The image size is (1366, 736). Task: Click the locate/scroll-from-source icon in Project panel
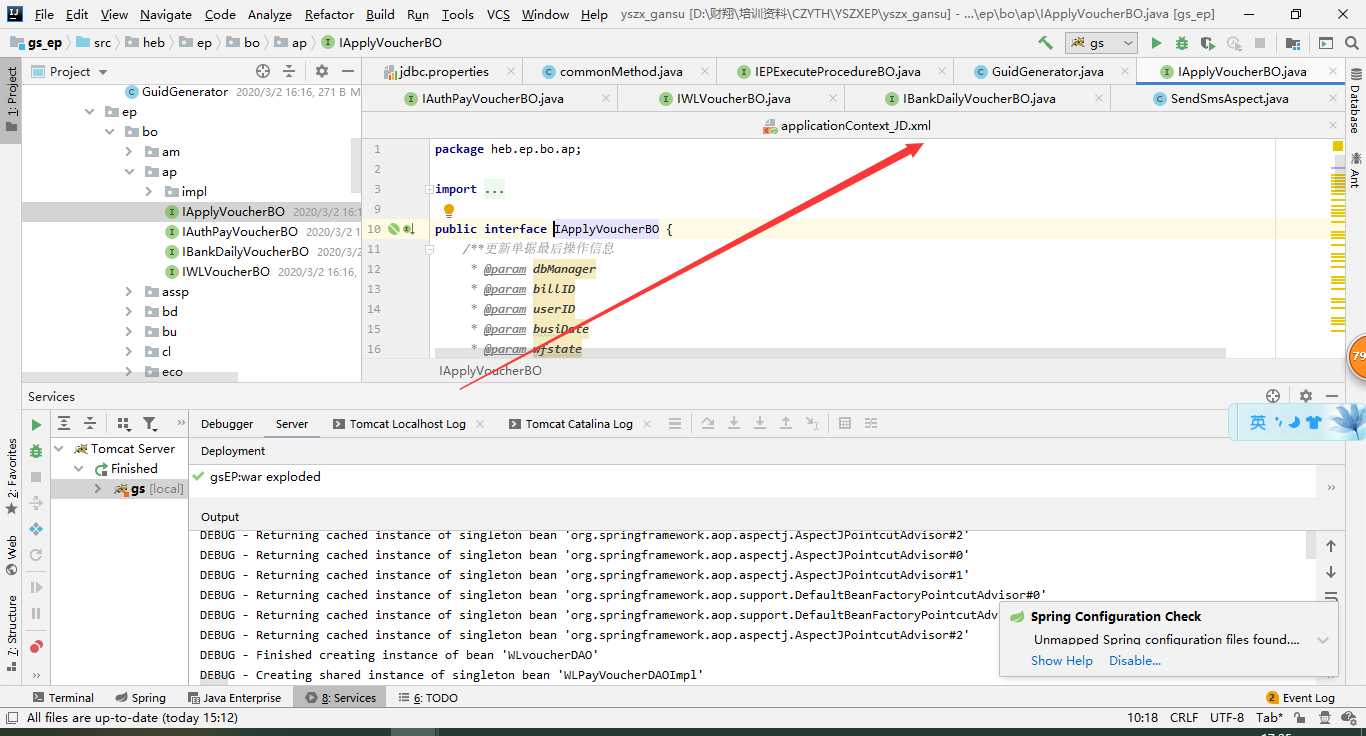tap(263, 72)
